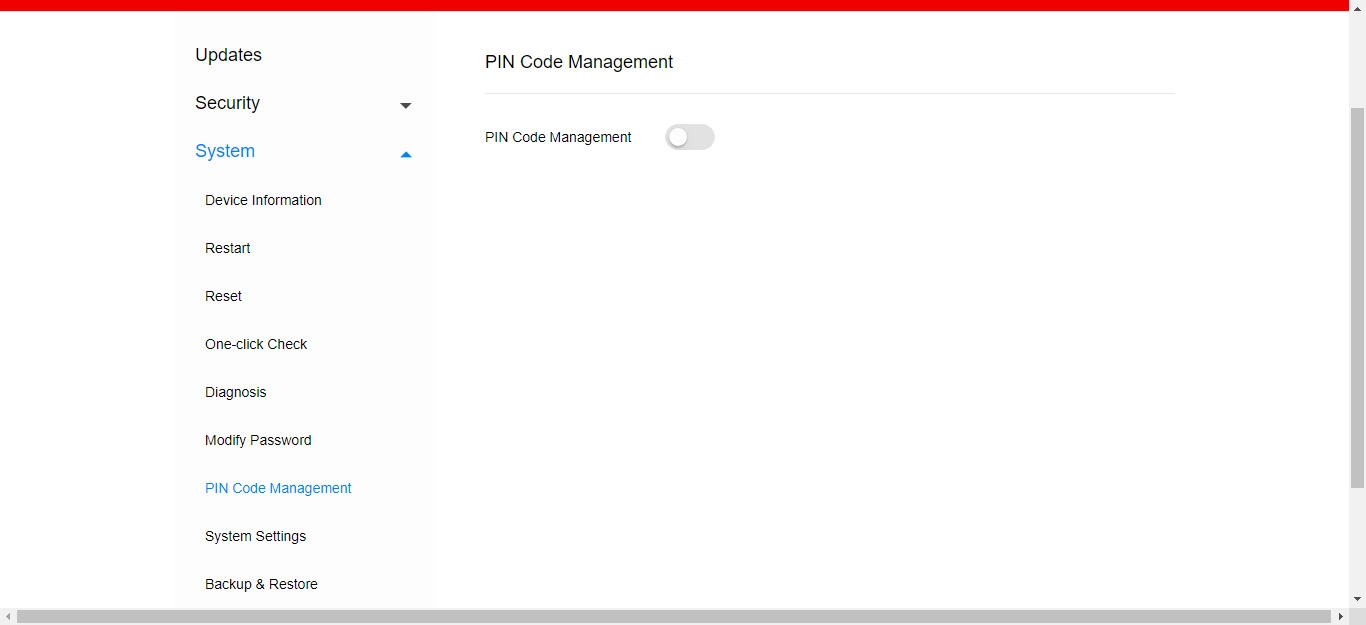Click the vertical scrollbar thumb
This screenshot has width=1366, height=625.
[1357, 300]
